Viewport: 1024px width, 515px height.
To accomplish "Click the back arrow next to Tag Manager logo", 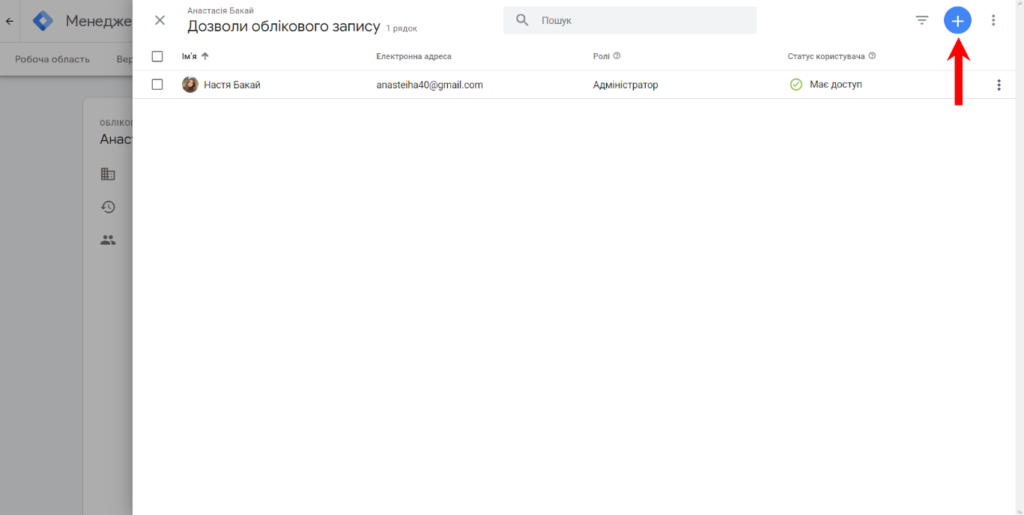I will [x=10, y=20].
